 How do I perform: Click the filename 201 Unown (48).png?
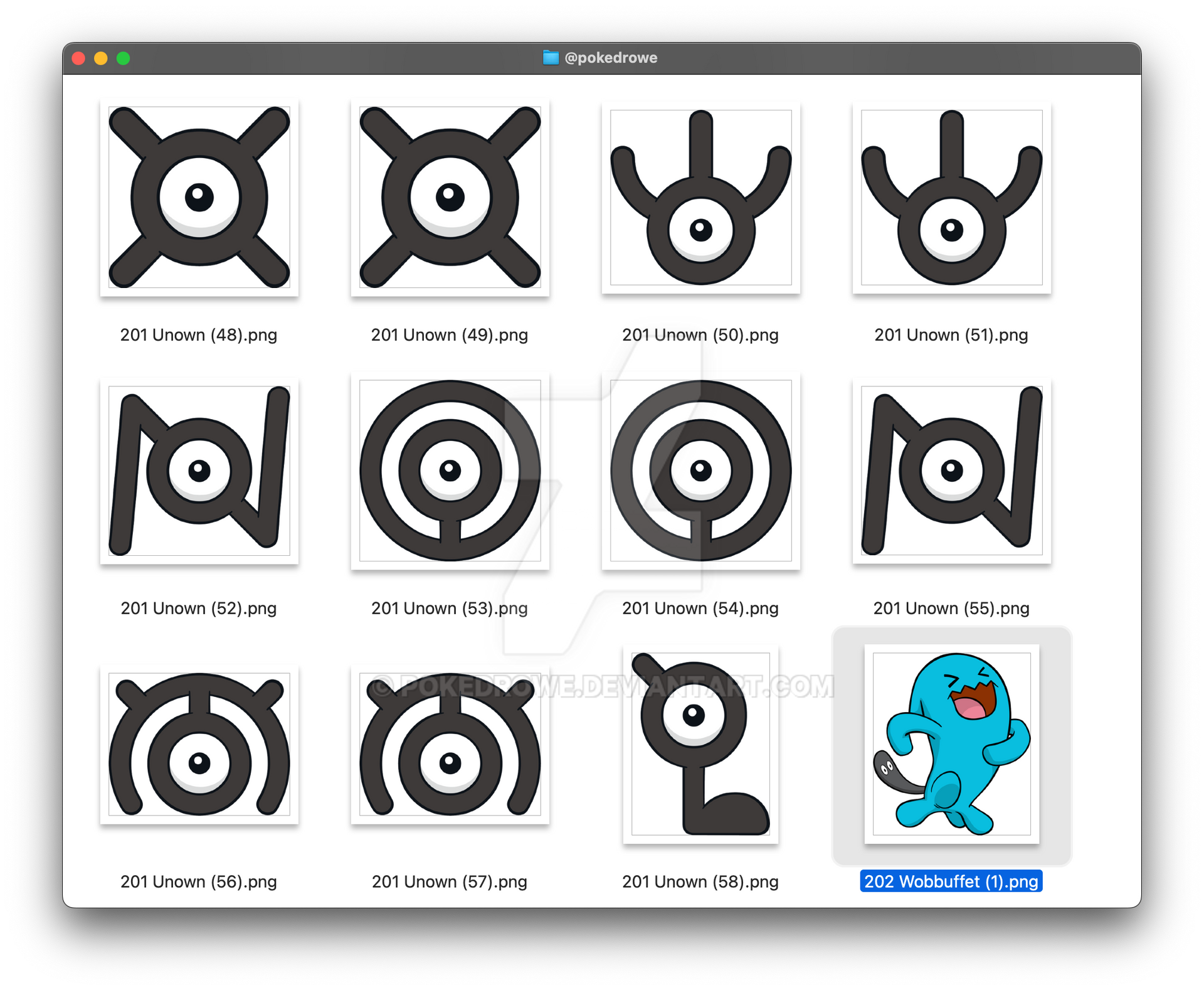[x=199, y=335]
